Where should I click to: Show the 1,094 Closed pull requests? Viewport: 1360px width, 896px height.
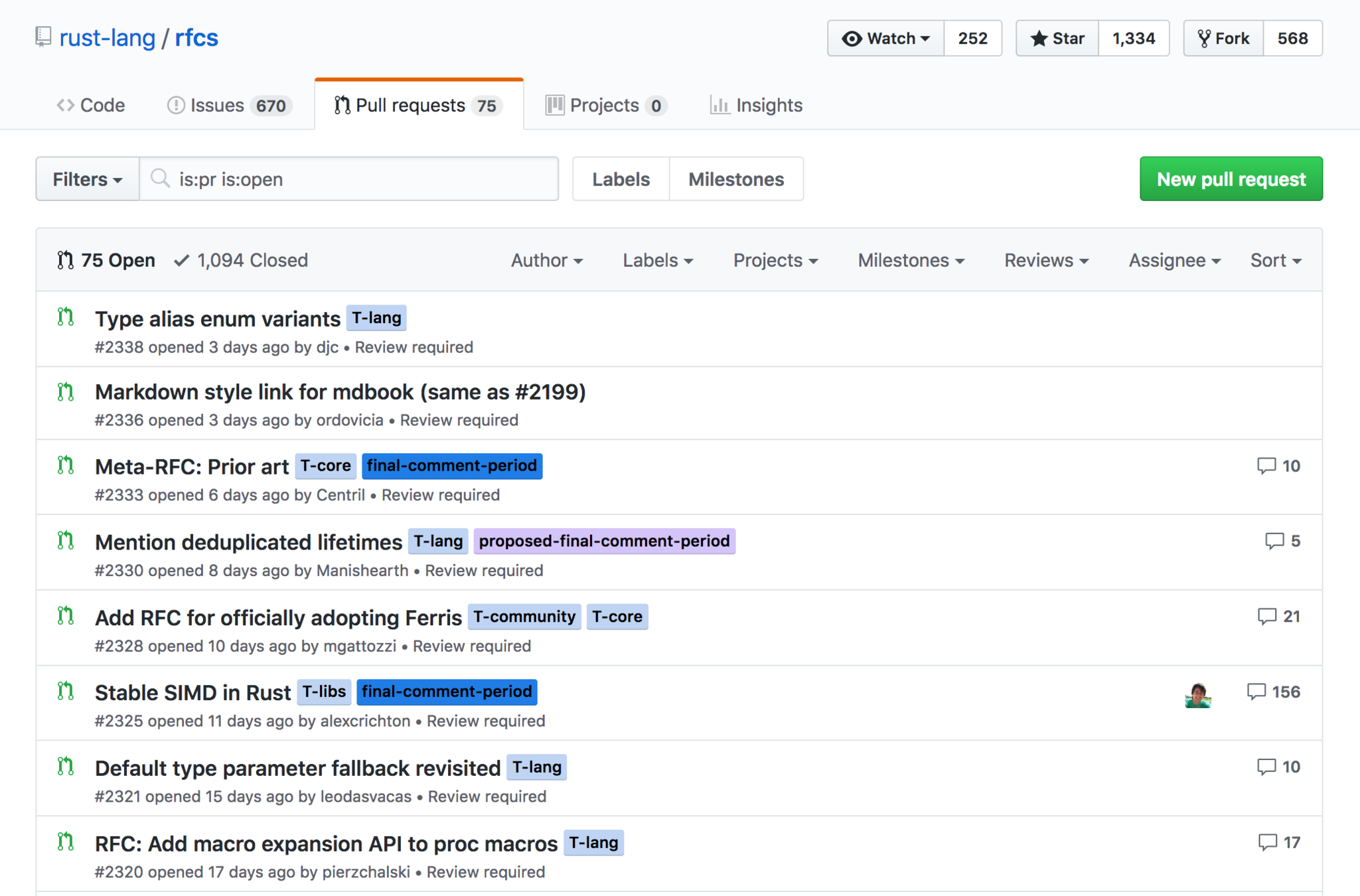[241, 260]
